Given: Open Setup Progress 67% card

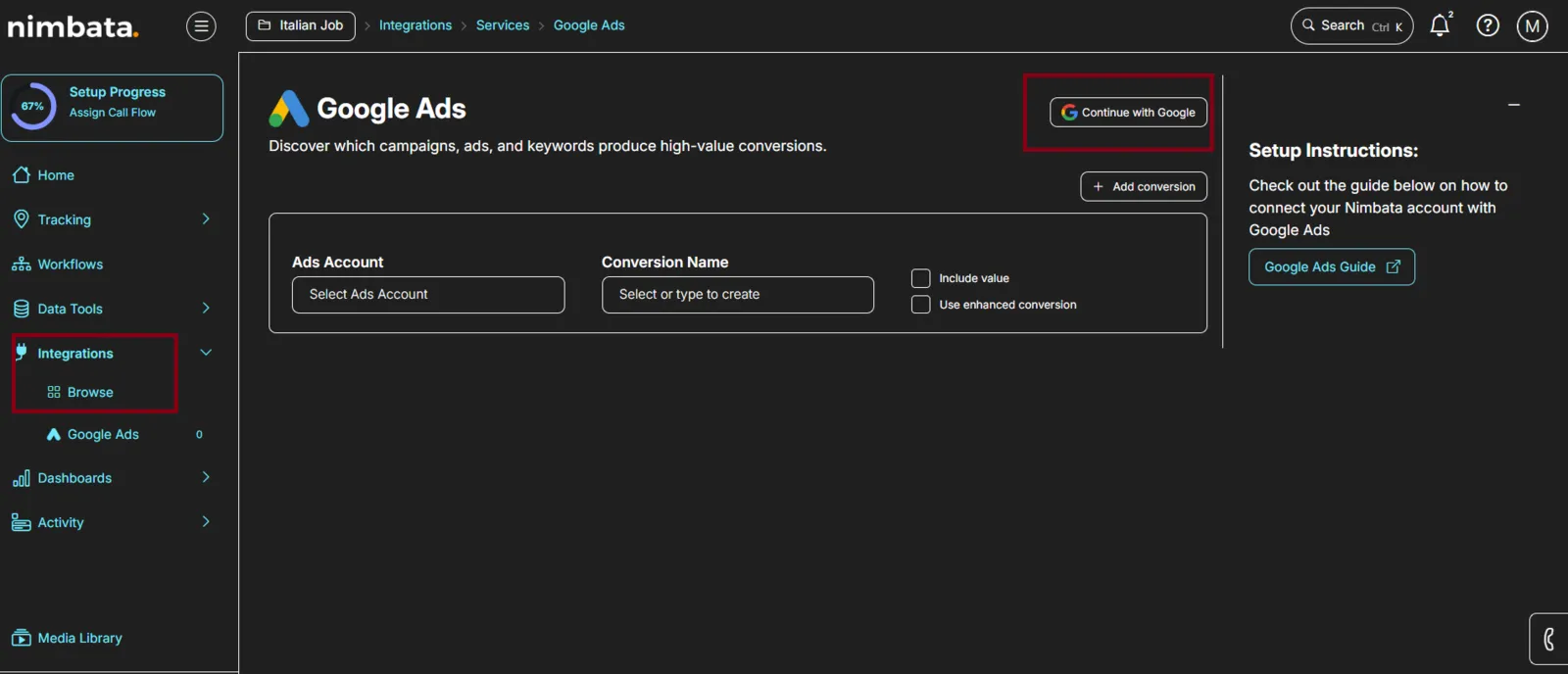Looking at the screenshot, I should pyautogui.click(x=113, y=108).
